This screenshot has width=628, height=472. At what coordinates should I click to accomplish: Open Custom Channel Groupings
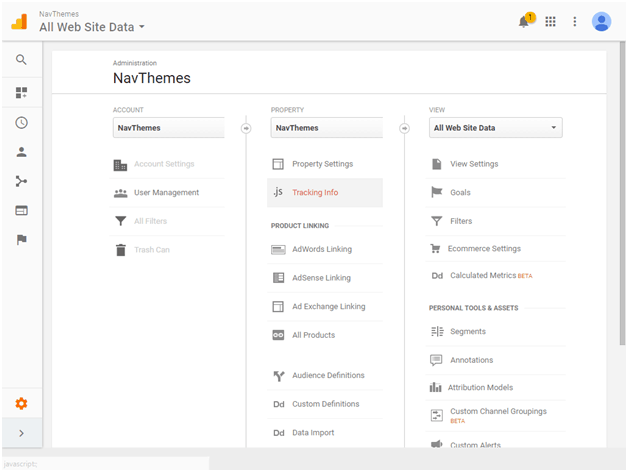pyautogui.click(x=498, y=411)
